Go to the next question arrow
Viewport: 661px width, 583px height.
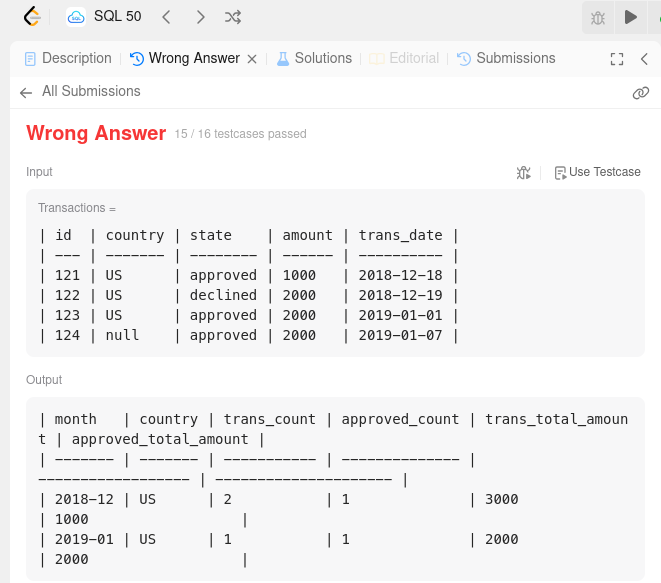coord(201,17)
